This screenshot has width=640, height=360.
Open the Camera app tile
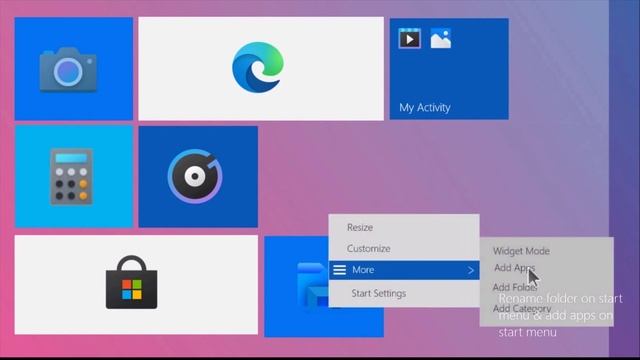point(74,69)
